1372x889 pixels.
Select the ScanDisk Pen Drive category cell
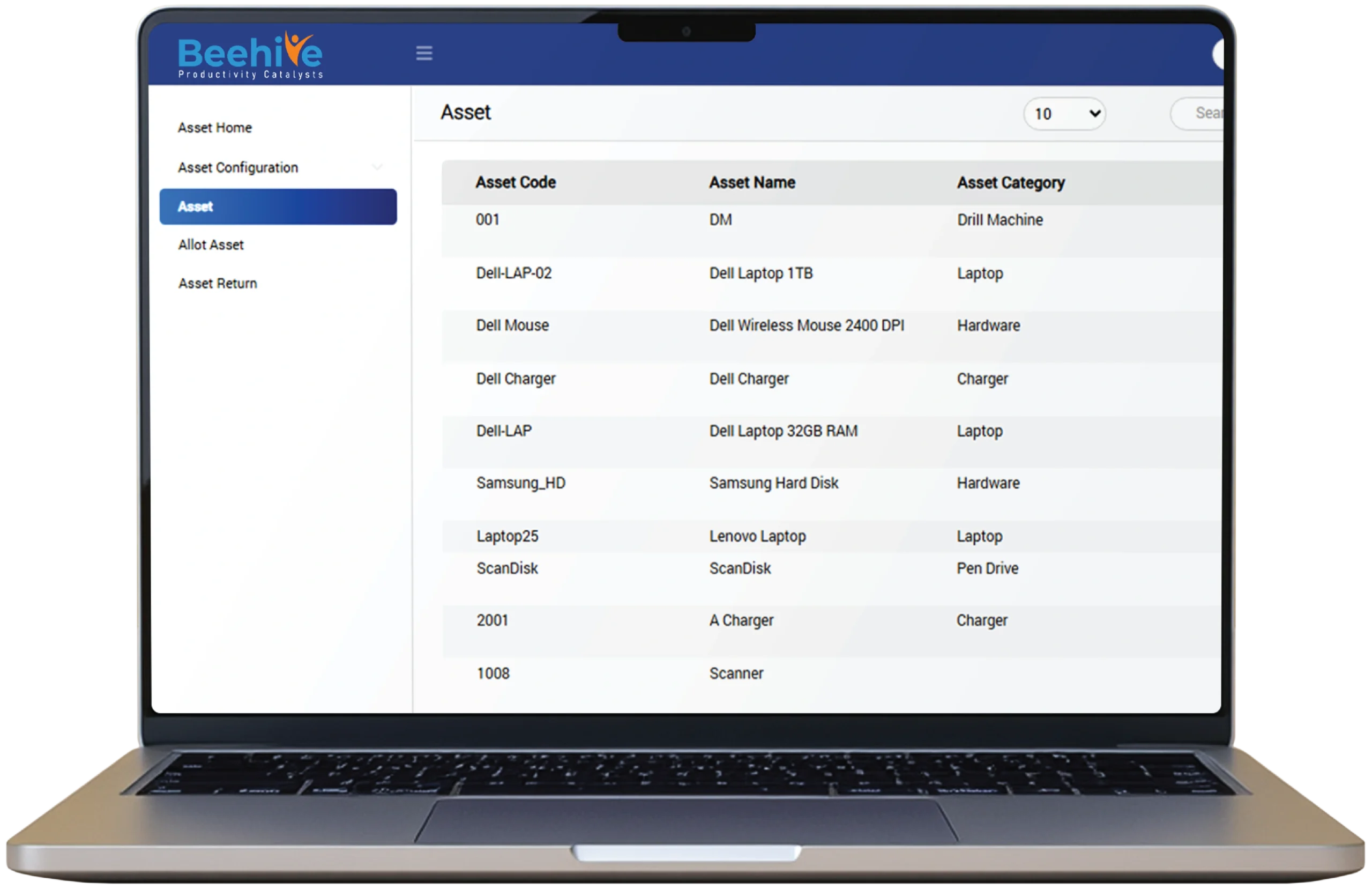coord(987,568)
